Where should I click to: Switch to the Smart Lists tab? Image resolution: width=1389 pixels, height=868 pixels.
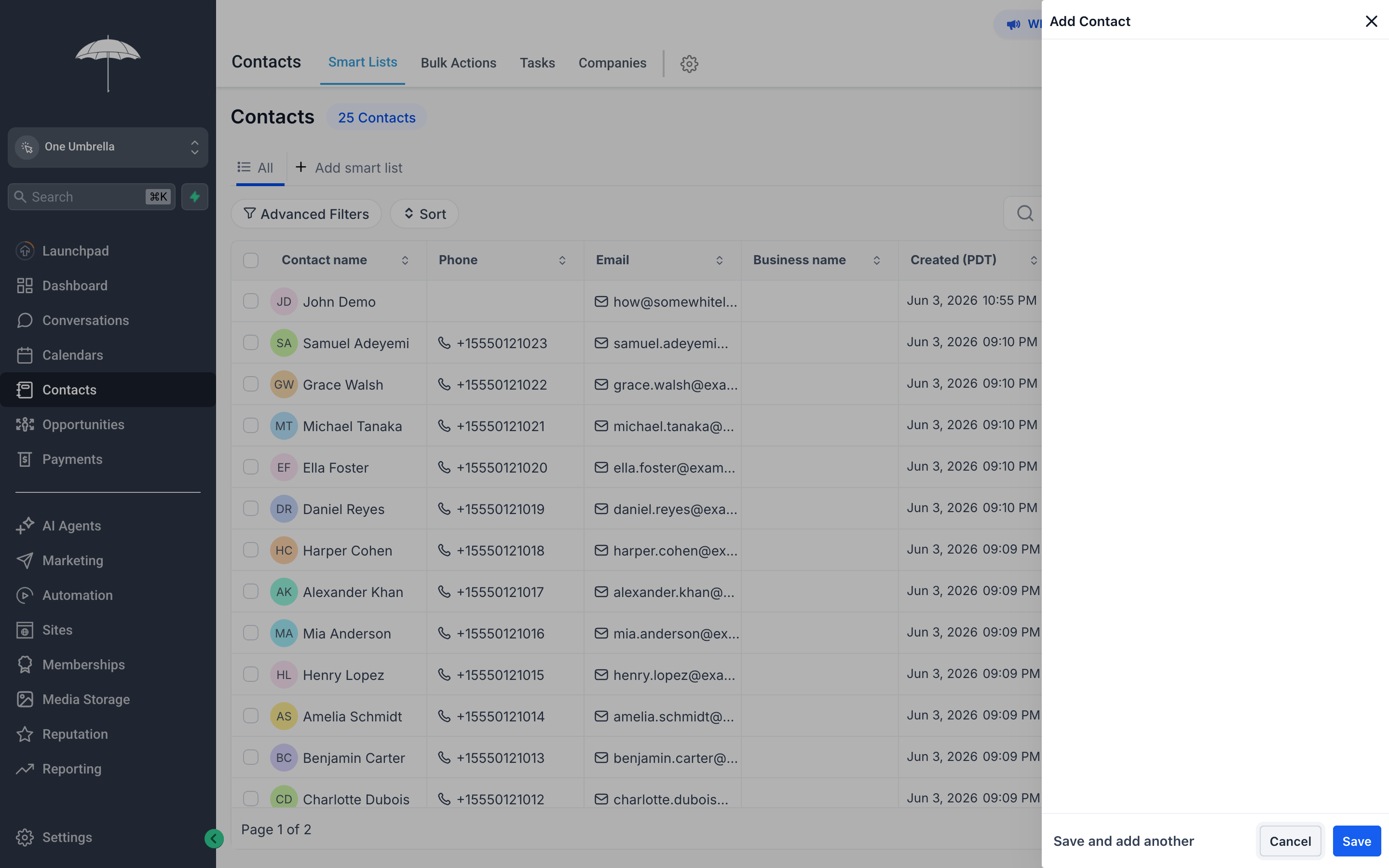[362, 62]
